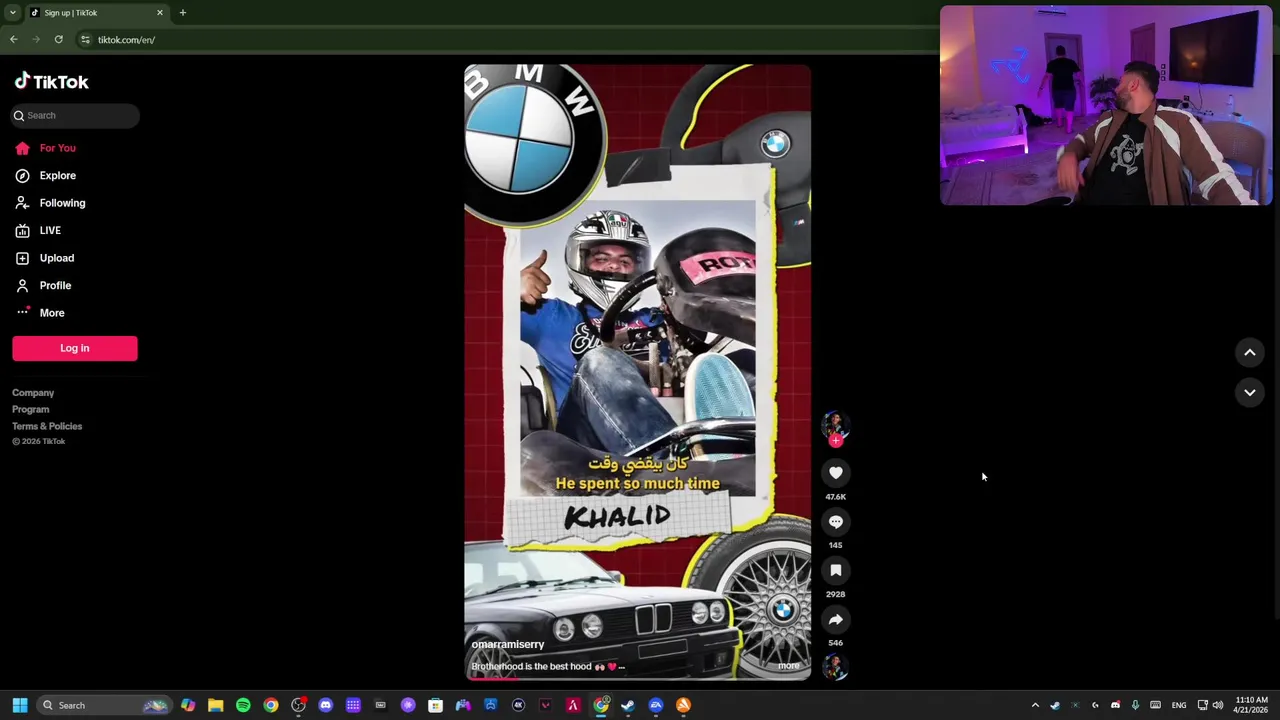Click the TikTok logo

click(51, 82)
